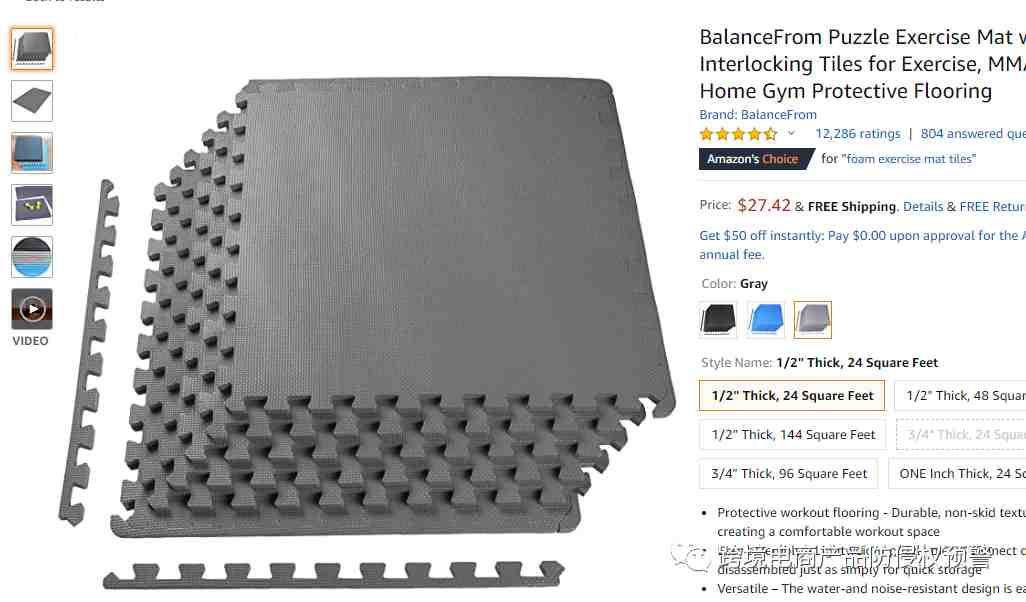This screenshot has width=1026, height=602.
Task: Open shipping Details link
Action: pos(923,207)
